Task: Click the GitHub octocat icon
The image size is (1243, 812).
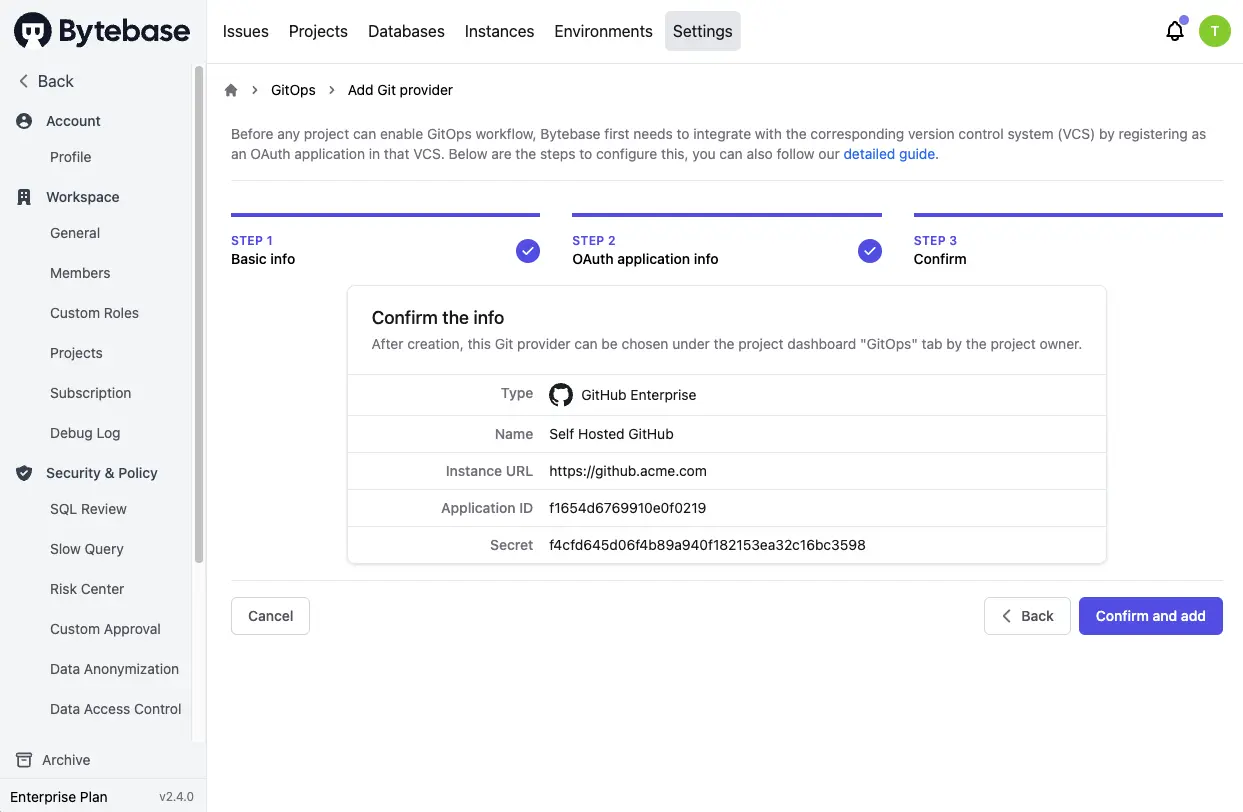Action: (x=561, y=395)
